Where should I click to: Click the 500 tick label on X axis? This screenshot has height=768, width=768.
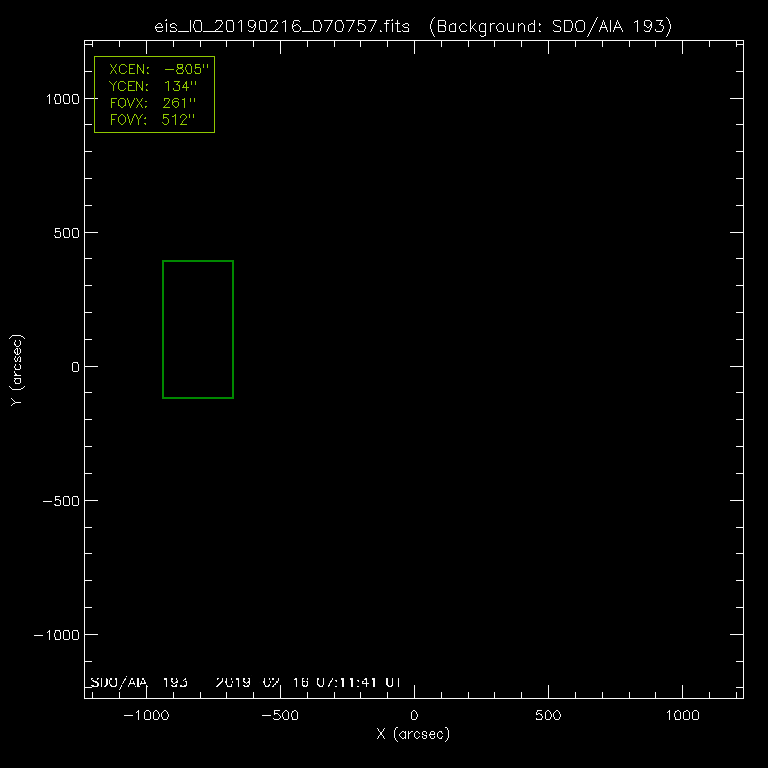point(548,716)
